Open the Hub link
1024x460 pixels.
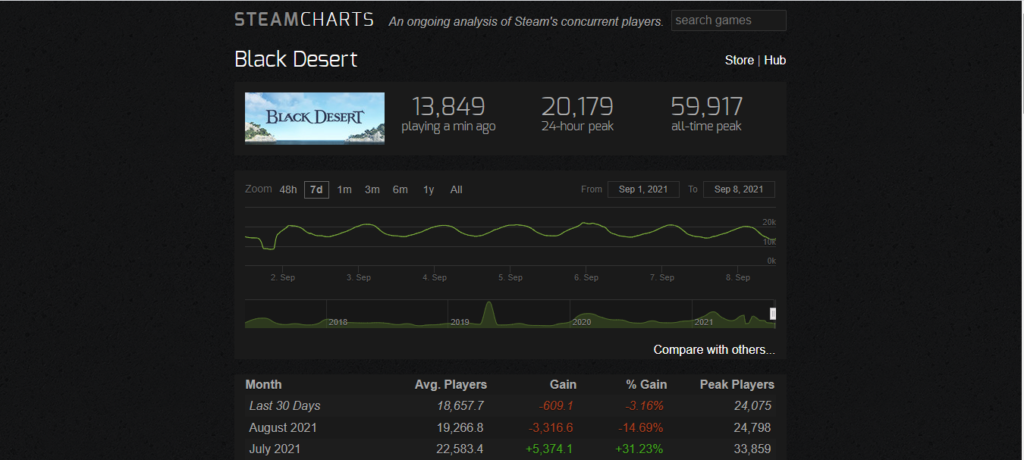tap(775, 60)
